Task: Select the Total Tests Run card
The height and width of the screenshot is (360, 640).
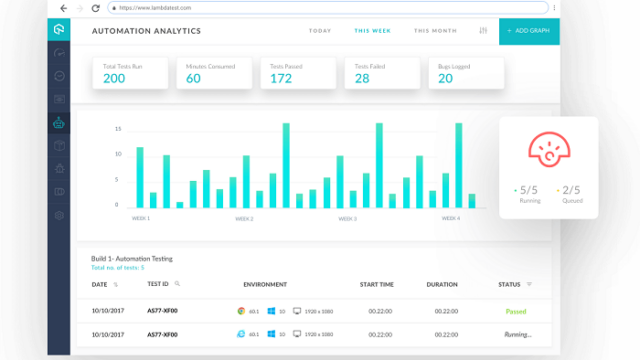Action: [x=130, y=73]
